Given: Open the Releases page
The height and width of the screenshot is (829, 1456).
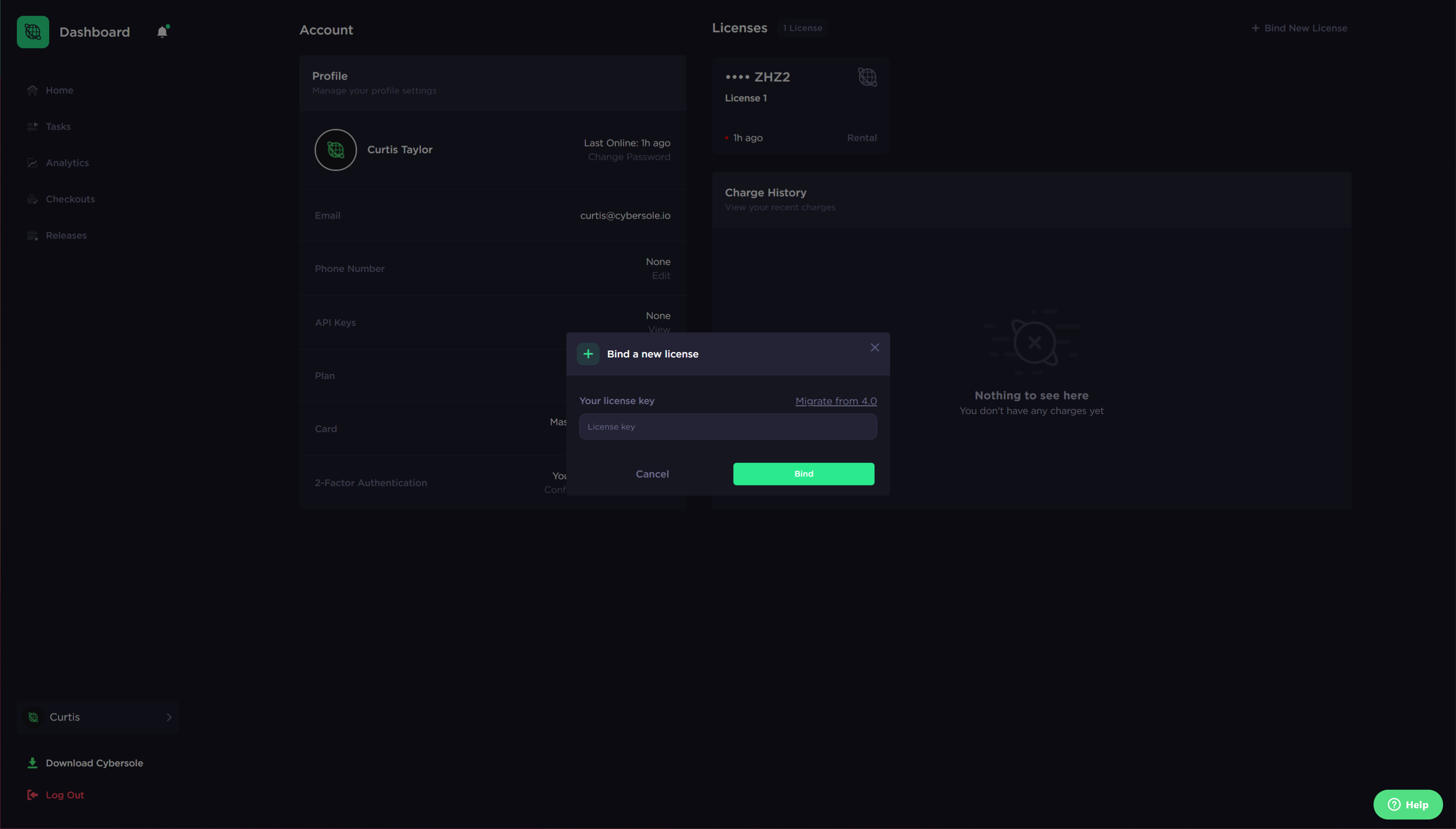Looking at the screenshot, I should tap(66, 235).
